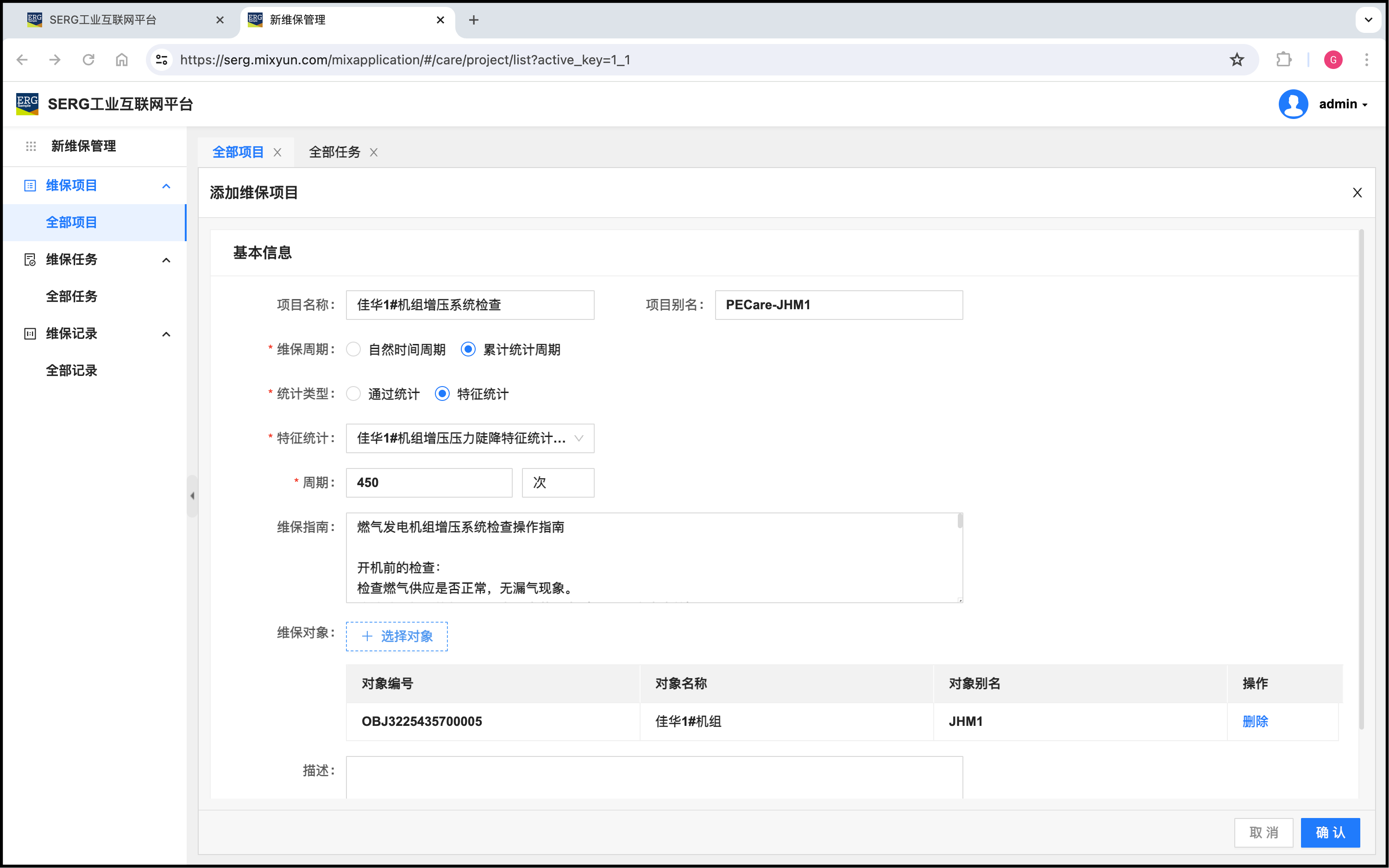
Task: Select the 自然时间周期 radio option
Action: coord(354,350)
